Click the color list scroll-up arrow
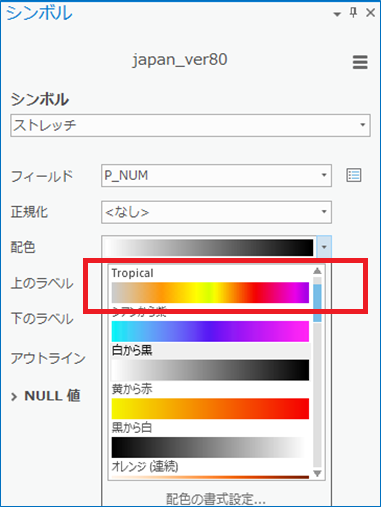 coord(317,271)
